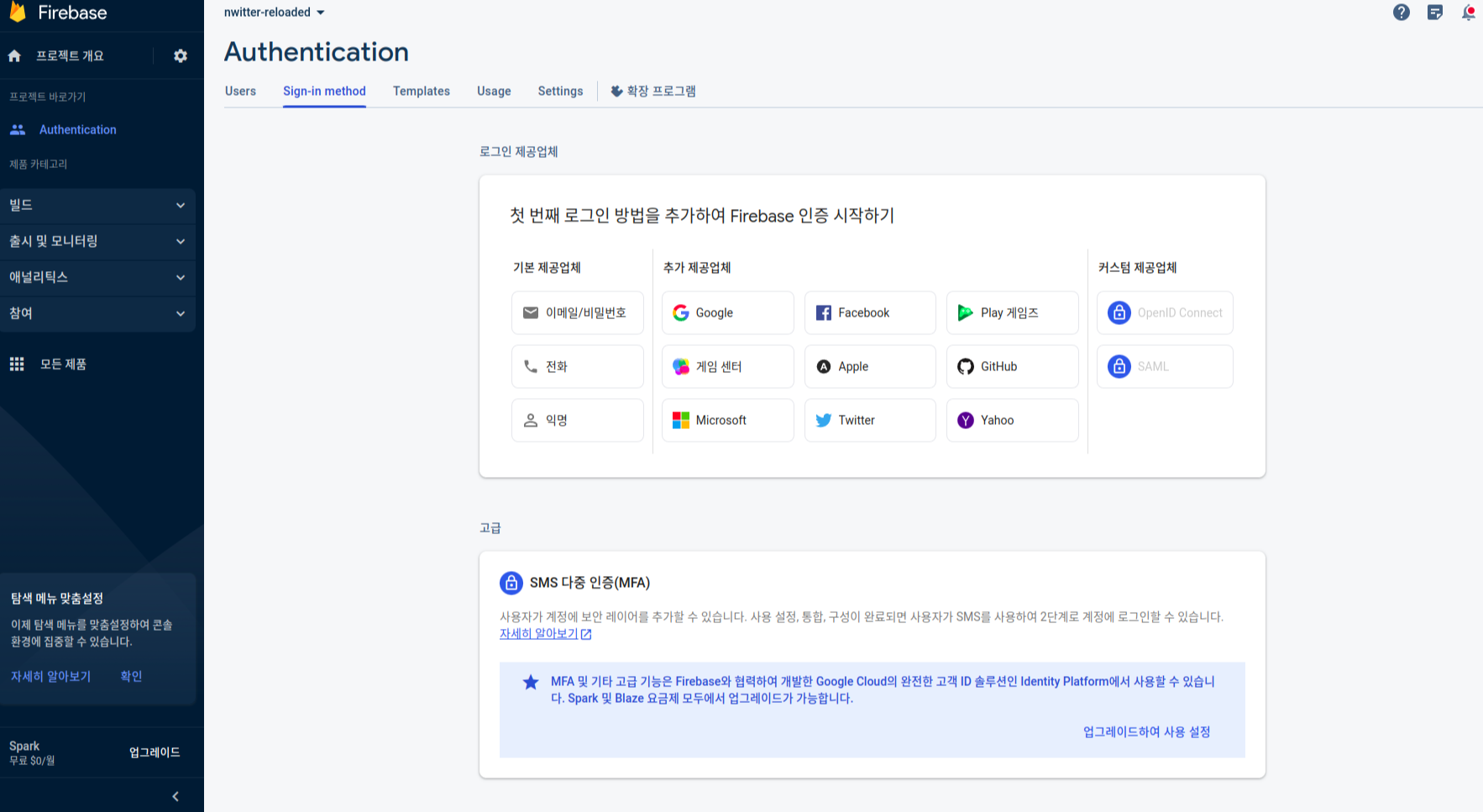1483x812 pixels.
Task: Click the Spark plan label
Action: (x=24, y=746)
